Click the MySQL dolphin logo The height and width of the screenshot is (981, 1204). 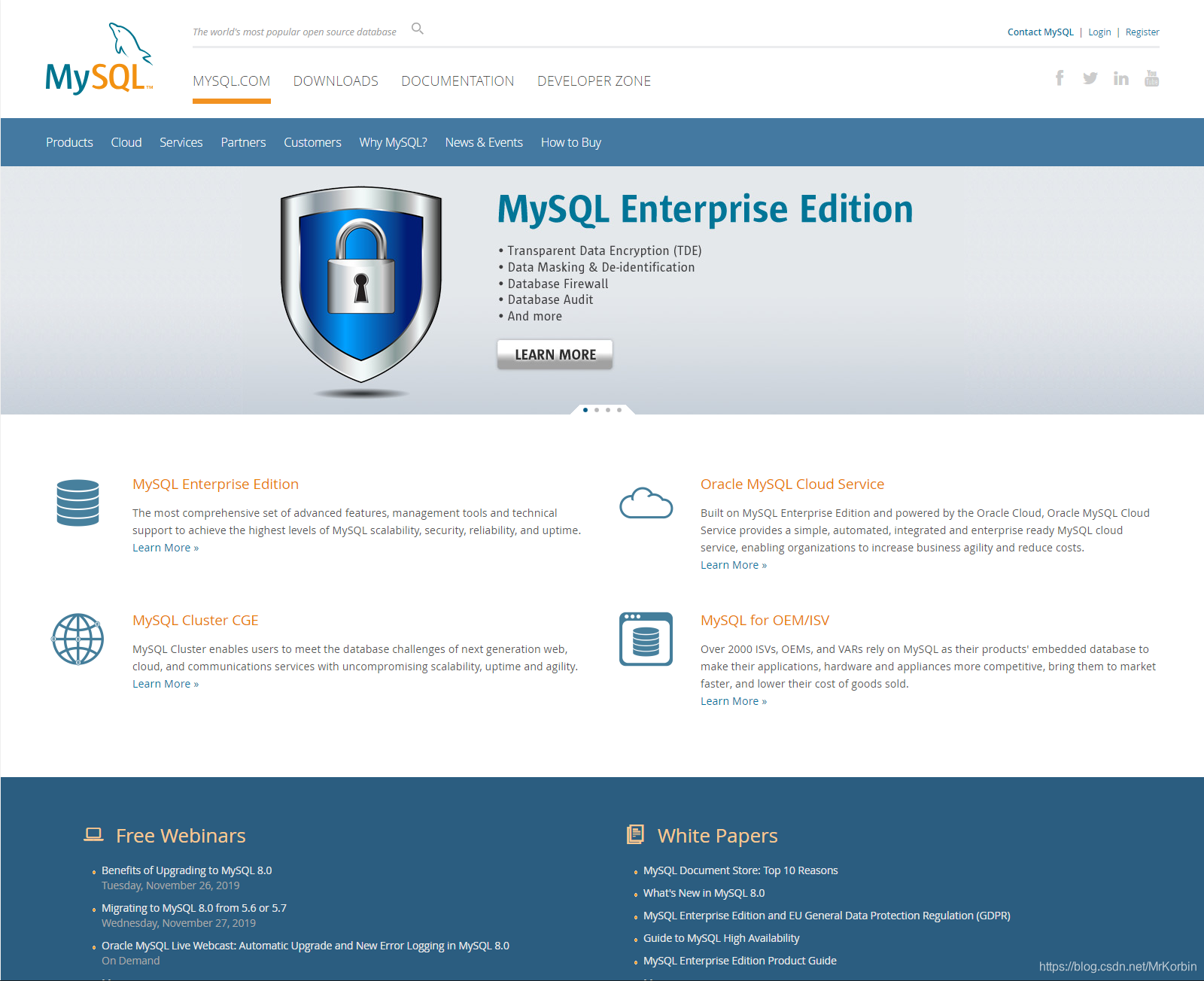(x=99, y=58)
